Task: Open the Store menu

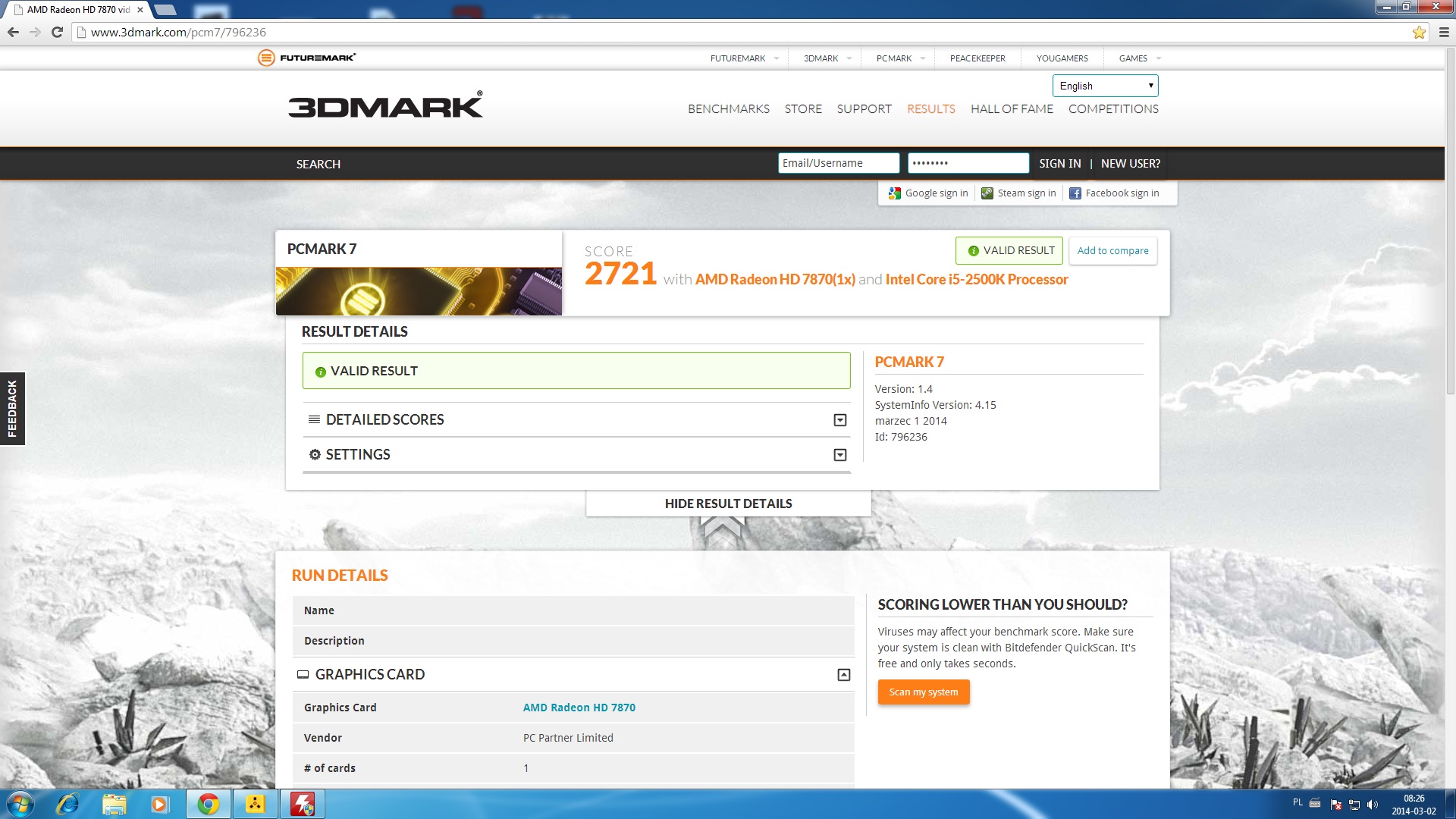Action: [x=803, y=108]
